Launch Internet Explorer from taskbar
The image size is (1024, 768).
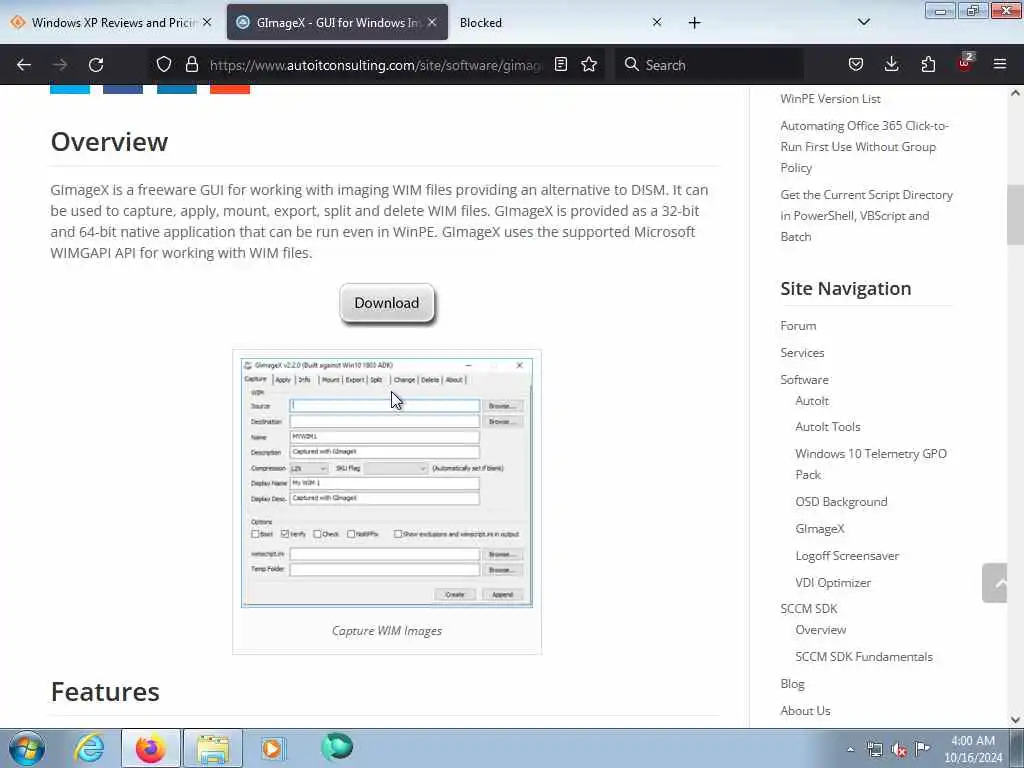89,748
